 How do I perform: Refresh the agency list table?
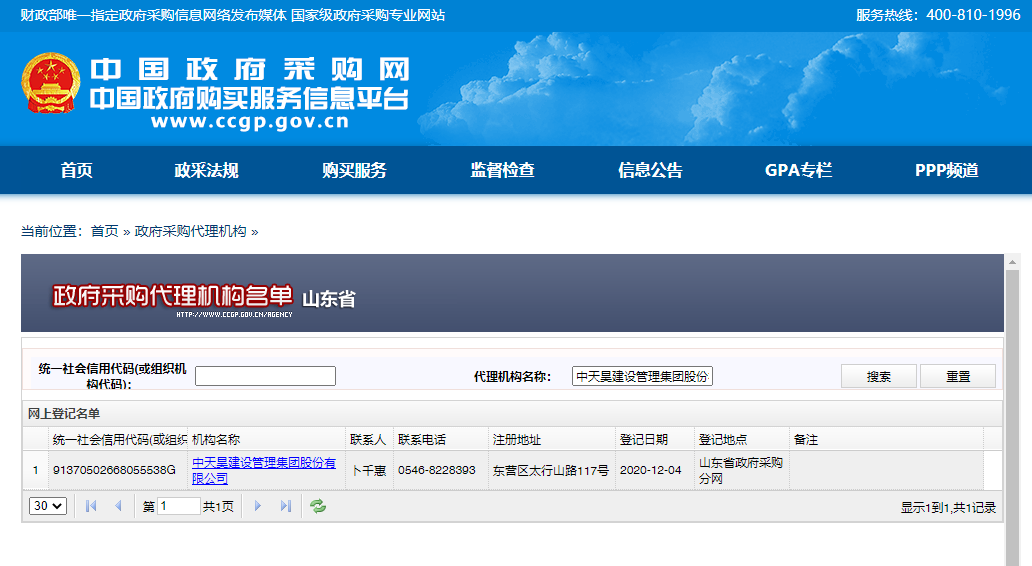point(318,506)
